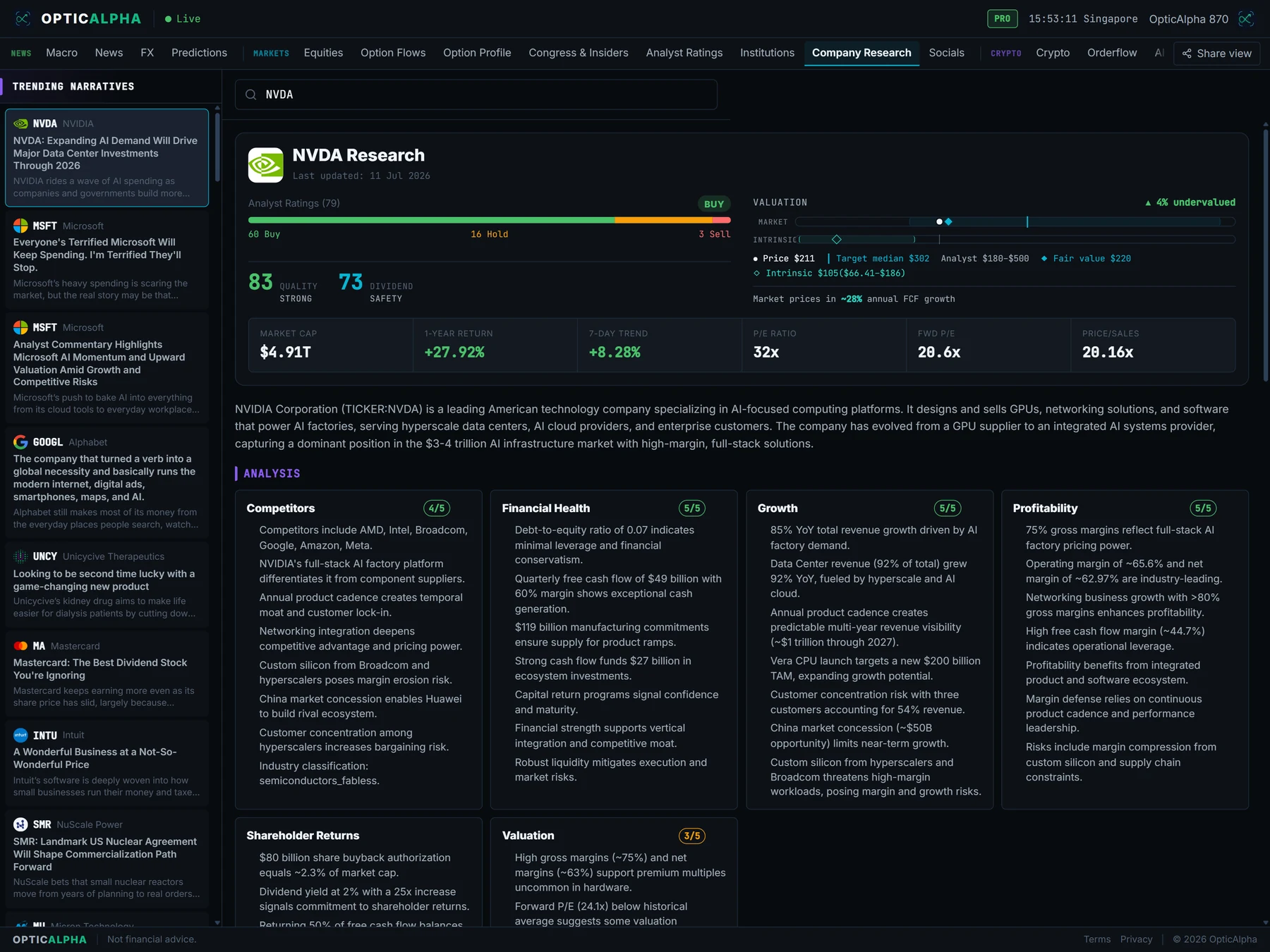
Task: Open the Macro tab
Action: point(62,53)
